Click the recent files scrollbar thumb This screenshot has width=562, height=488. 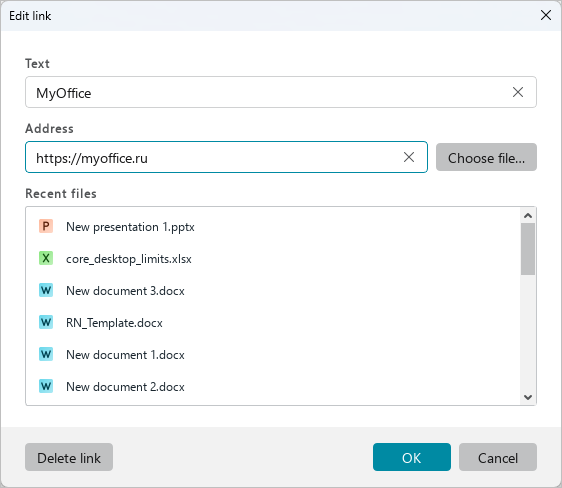(528, 249)
